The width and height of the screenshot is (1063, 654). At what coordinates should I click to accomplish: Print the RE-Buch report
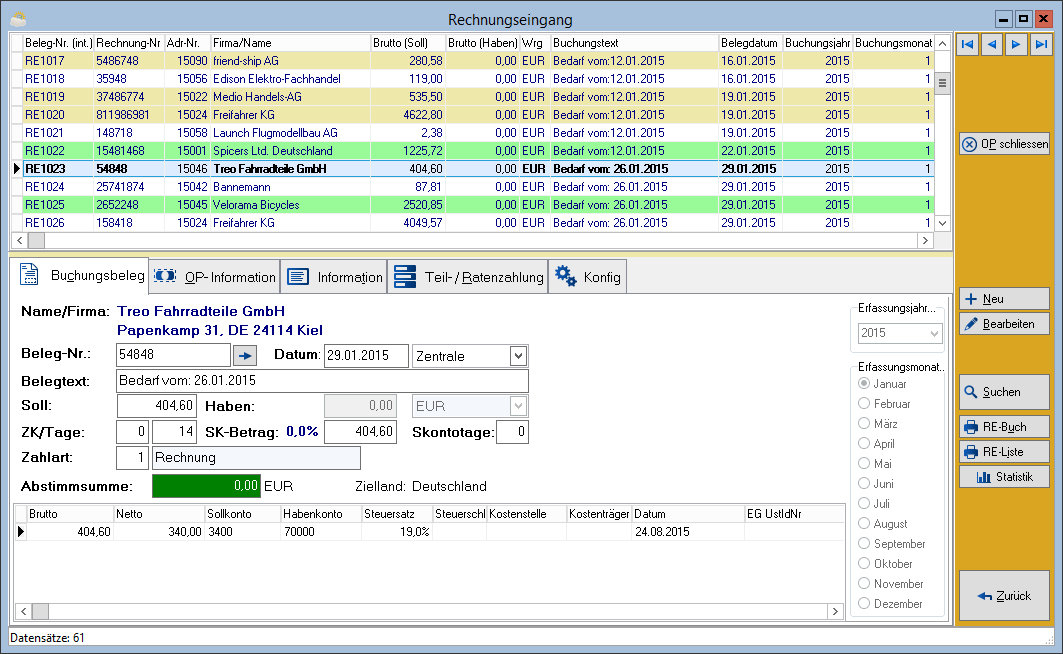click(1005, 427)
